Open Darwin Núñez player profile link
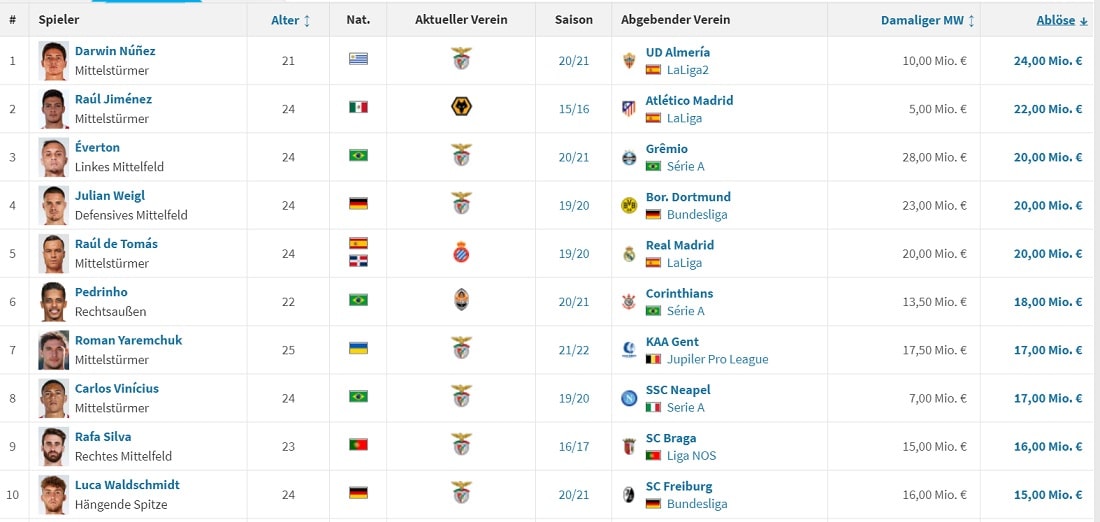Image resolution: width=1100 pixels, height=522 pixels. 115,51
